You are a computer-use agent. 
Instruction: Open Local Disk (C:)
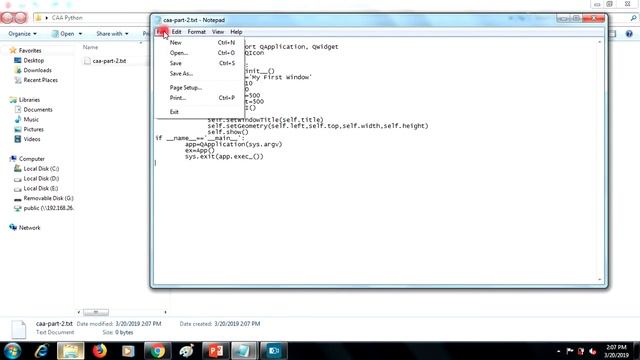[x=37, y=169]
